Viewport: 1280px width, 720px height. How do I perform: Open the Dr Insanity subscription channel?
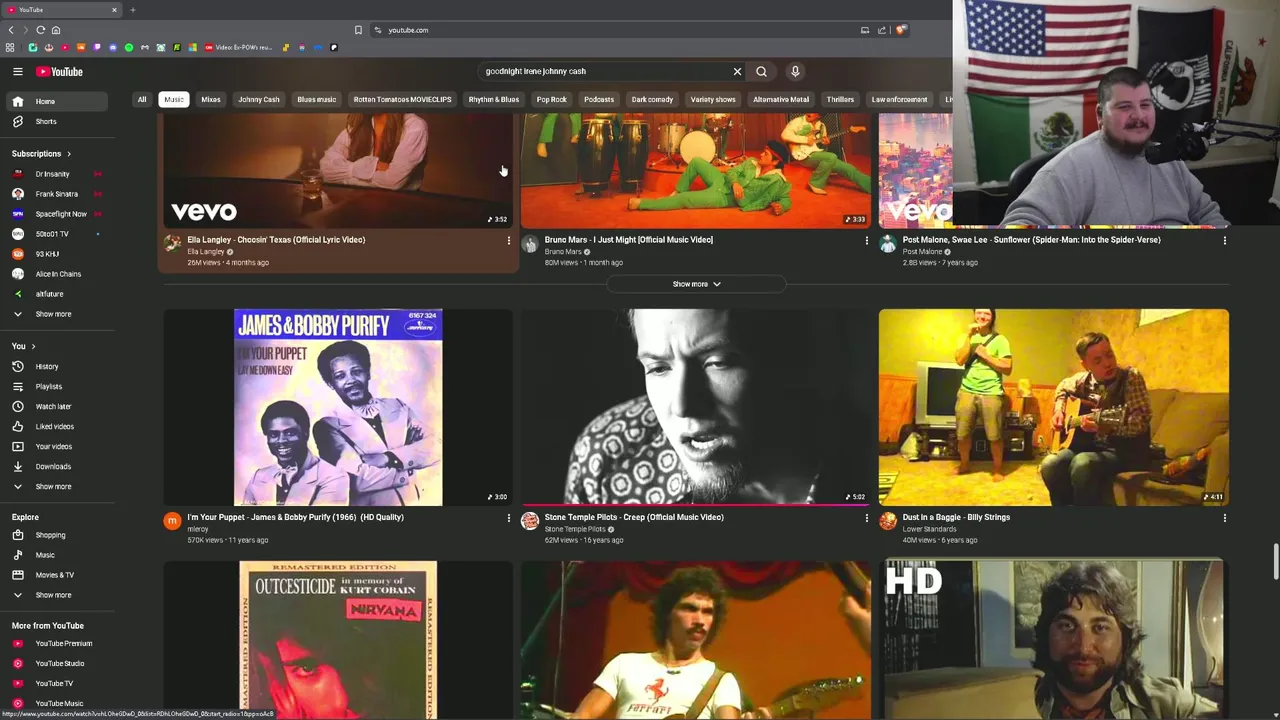coord(58,174)
